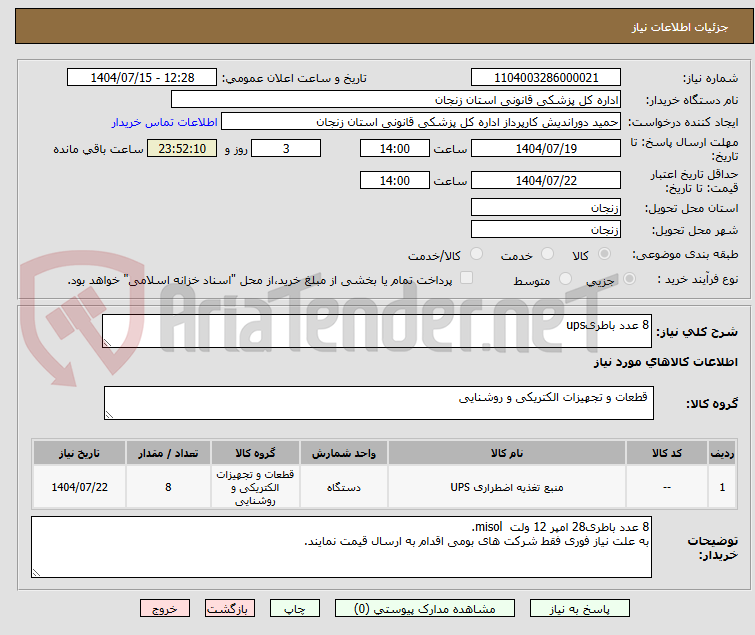
Task: Click the نام کالا column header
Action: pyautogui.click(x=507, y=453)
